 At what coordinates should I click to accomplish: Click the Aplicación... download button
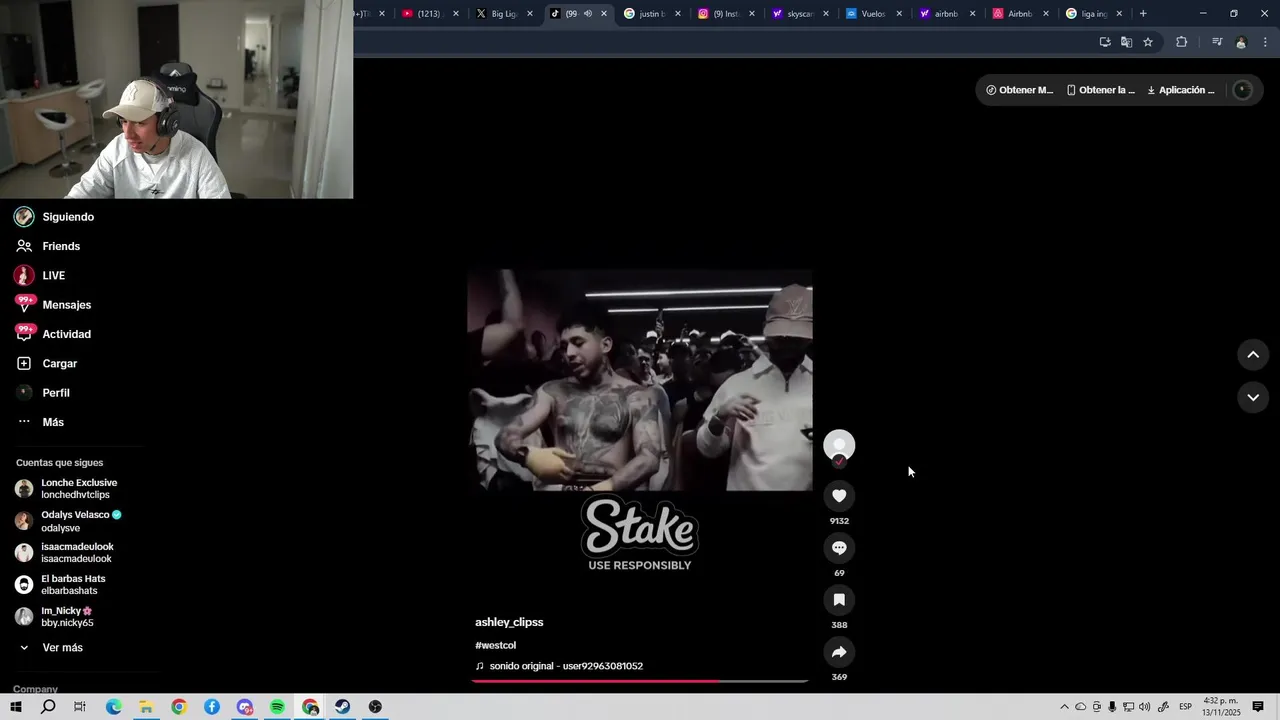[1181, 90]
